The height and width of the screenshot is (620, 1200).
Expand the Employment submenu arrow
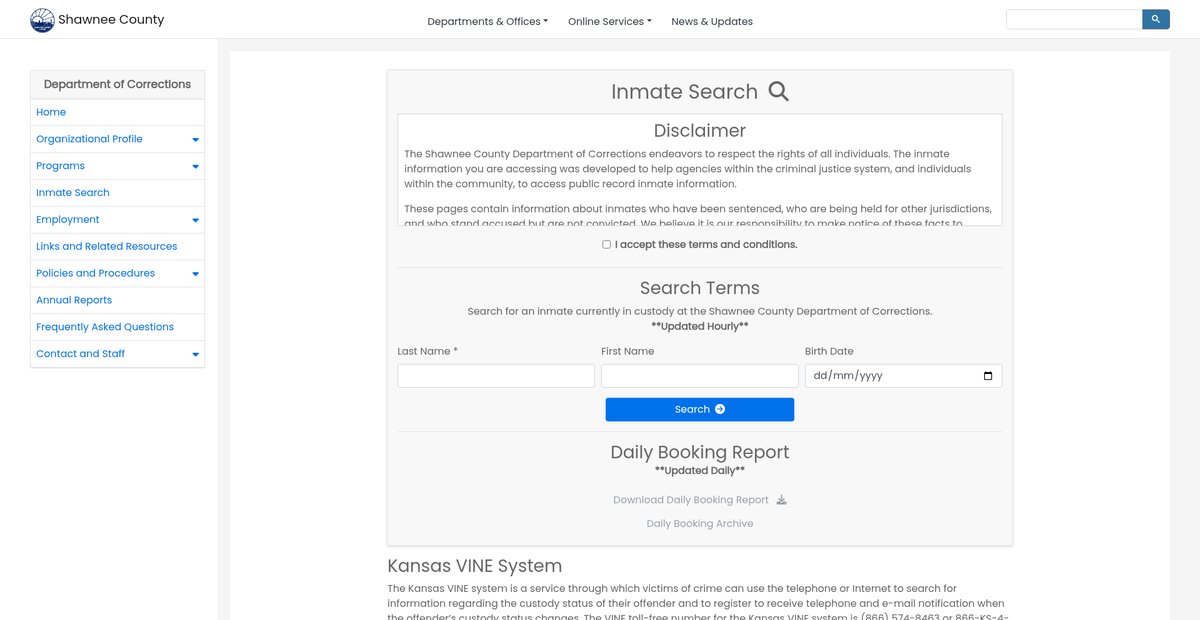pos(195,220)
